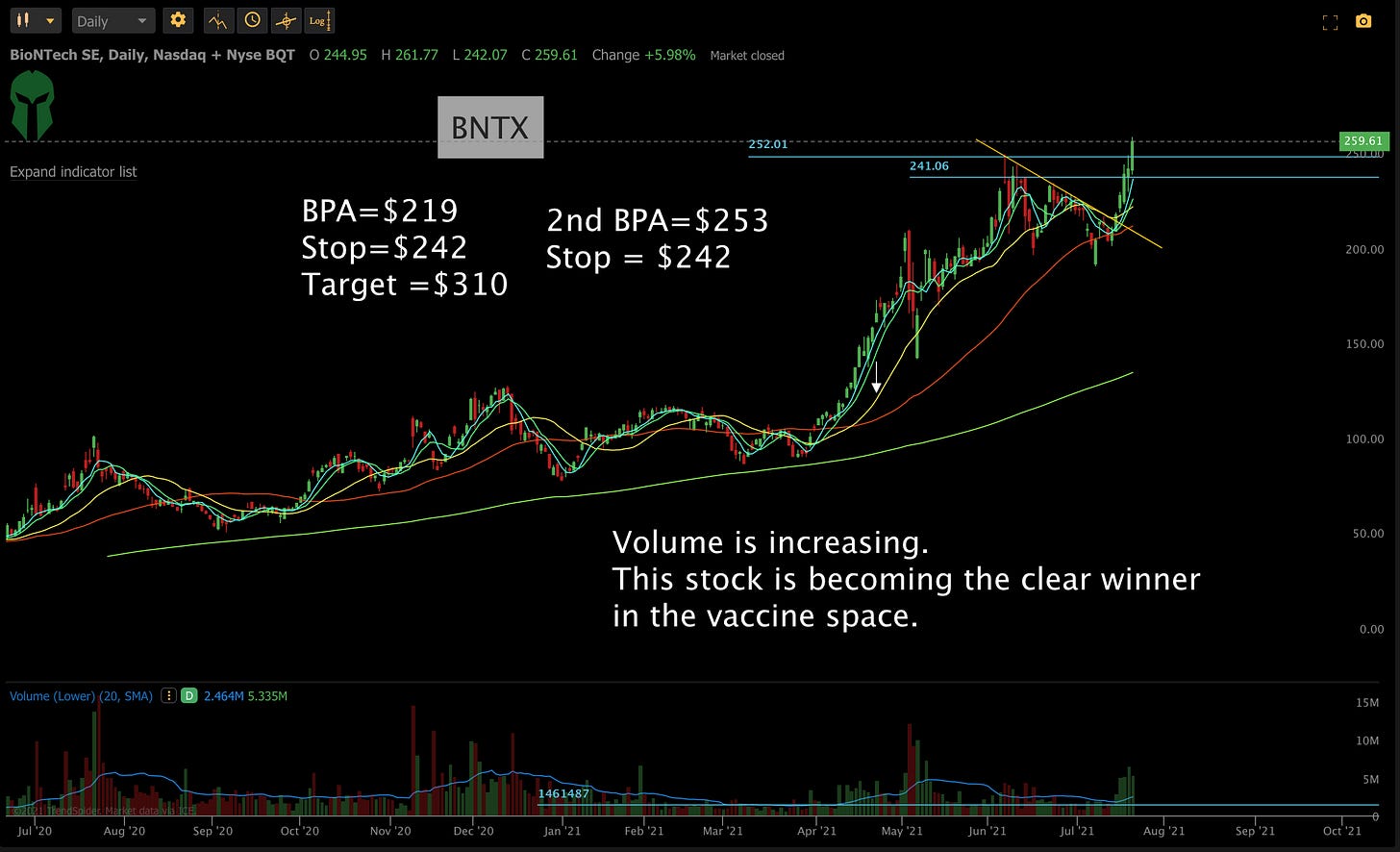
Task: Click the open value O 244.95
Action: [337, 55]
